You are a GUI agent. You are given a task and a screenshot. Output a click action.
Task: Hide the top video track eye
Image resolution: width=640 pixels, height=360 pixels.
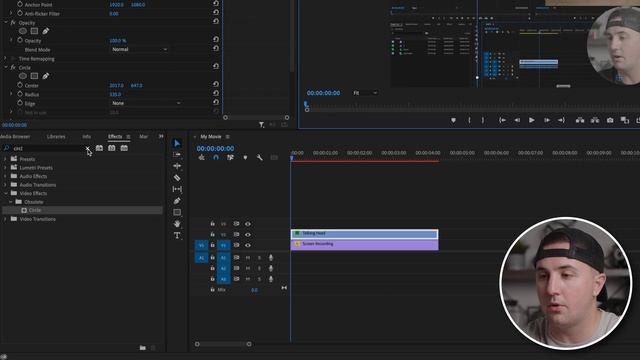(x=248, y=224)
